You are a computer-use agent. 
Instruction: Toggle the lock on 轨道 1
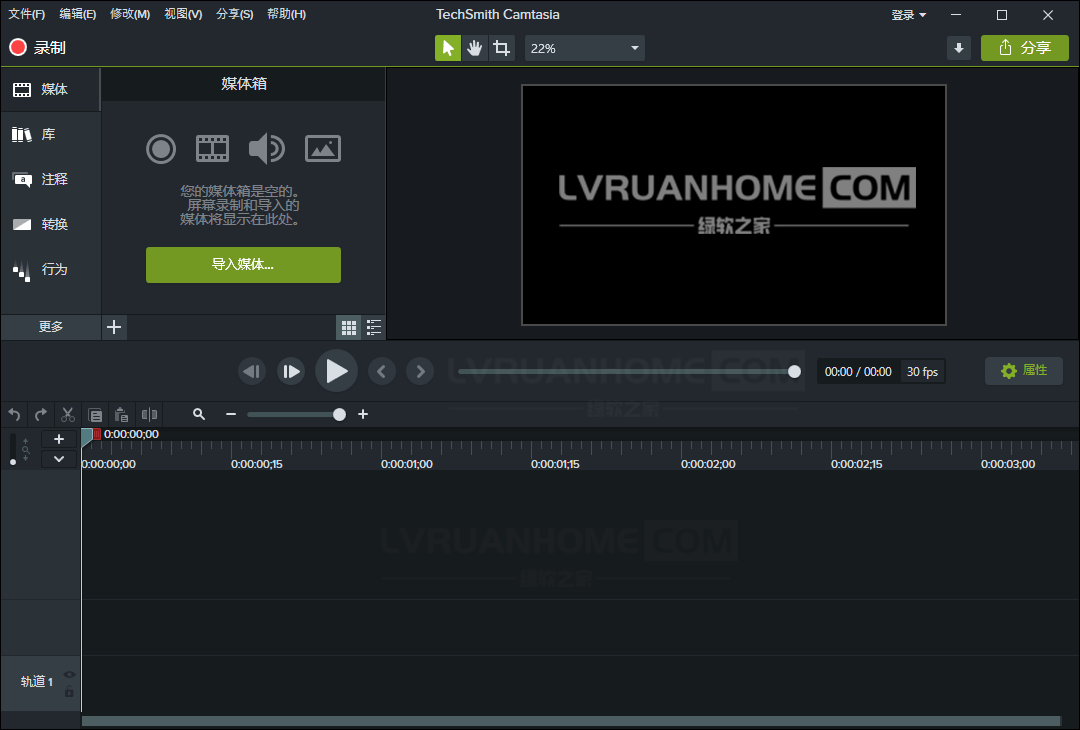(x=69, y=692)
